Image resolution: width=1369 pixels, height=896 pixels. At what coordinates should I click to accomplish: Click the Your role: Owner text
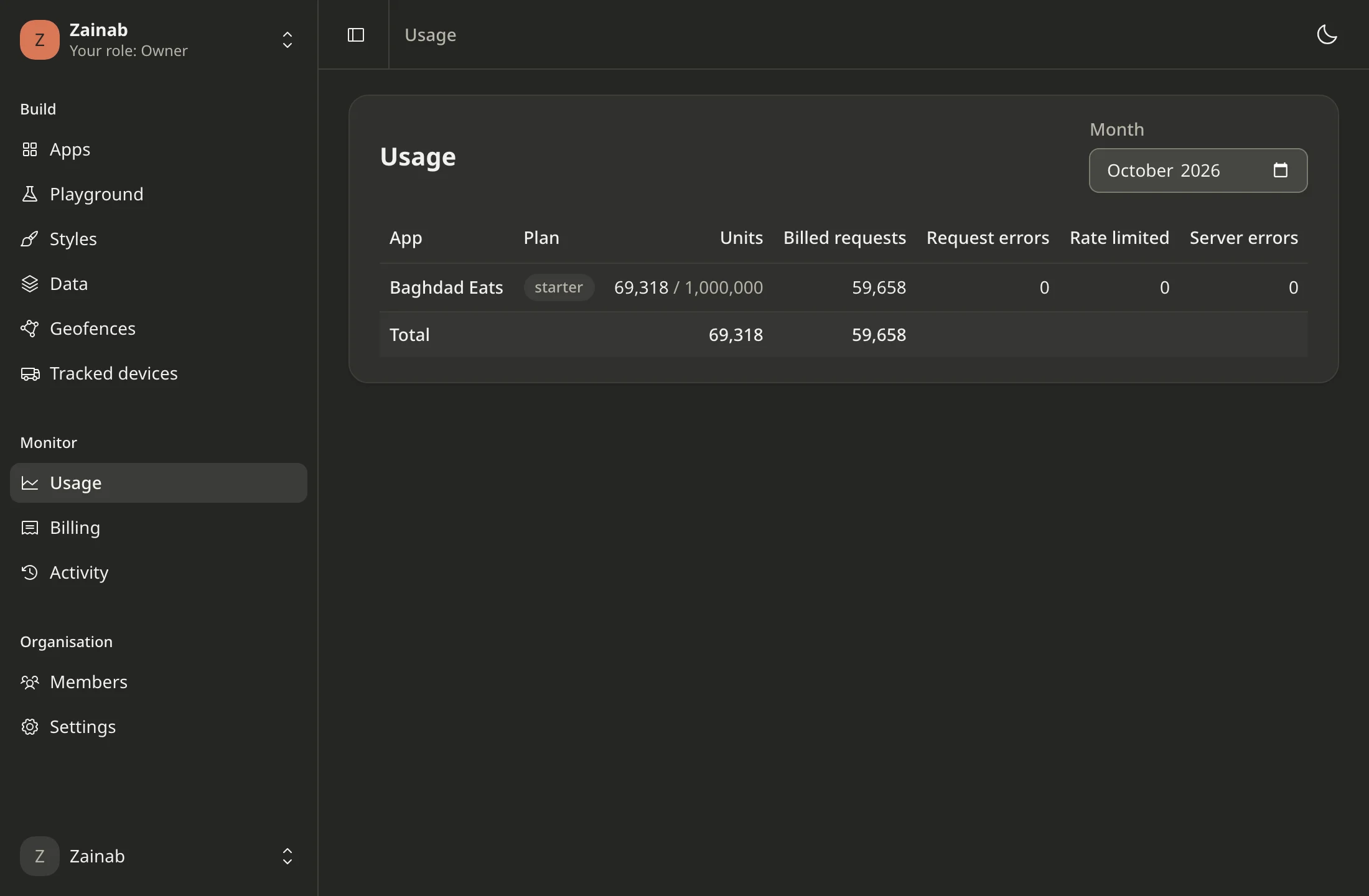click(128, 51)
